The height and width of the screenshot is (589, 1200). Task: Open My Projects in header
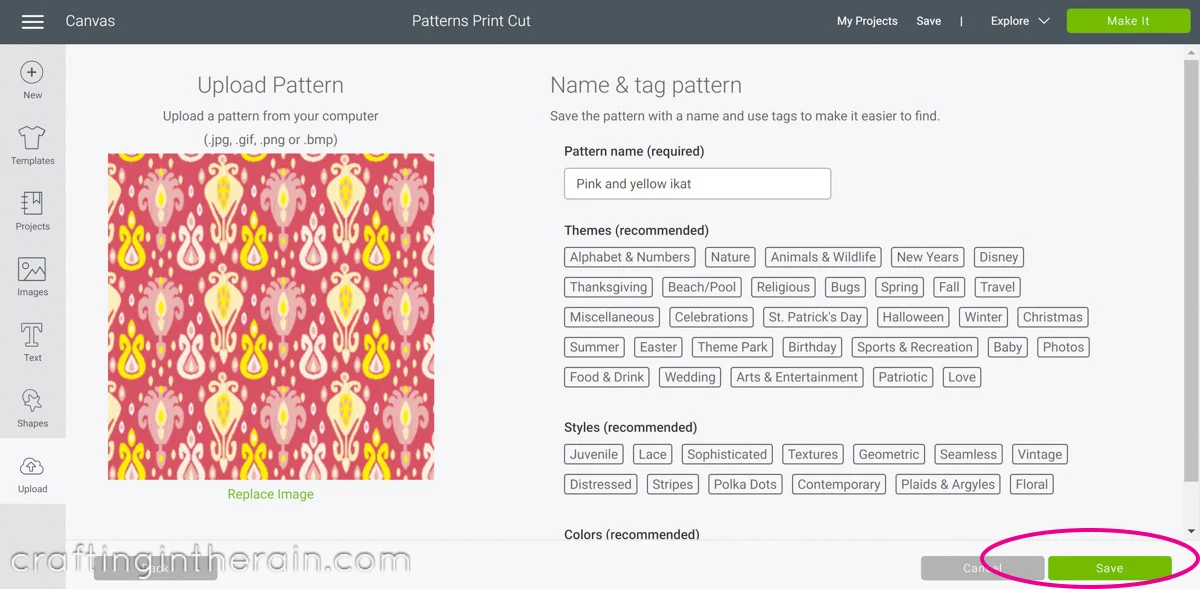tap(867, 21)
